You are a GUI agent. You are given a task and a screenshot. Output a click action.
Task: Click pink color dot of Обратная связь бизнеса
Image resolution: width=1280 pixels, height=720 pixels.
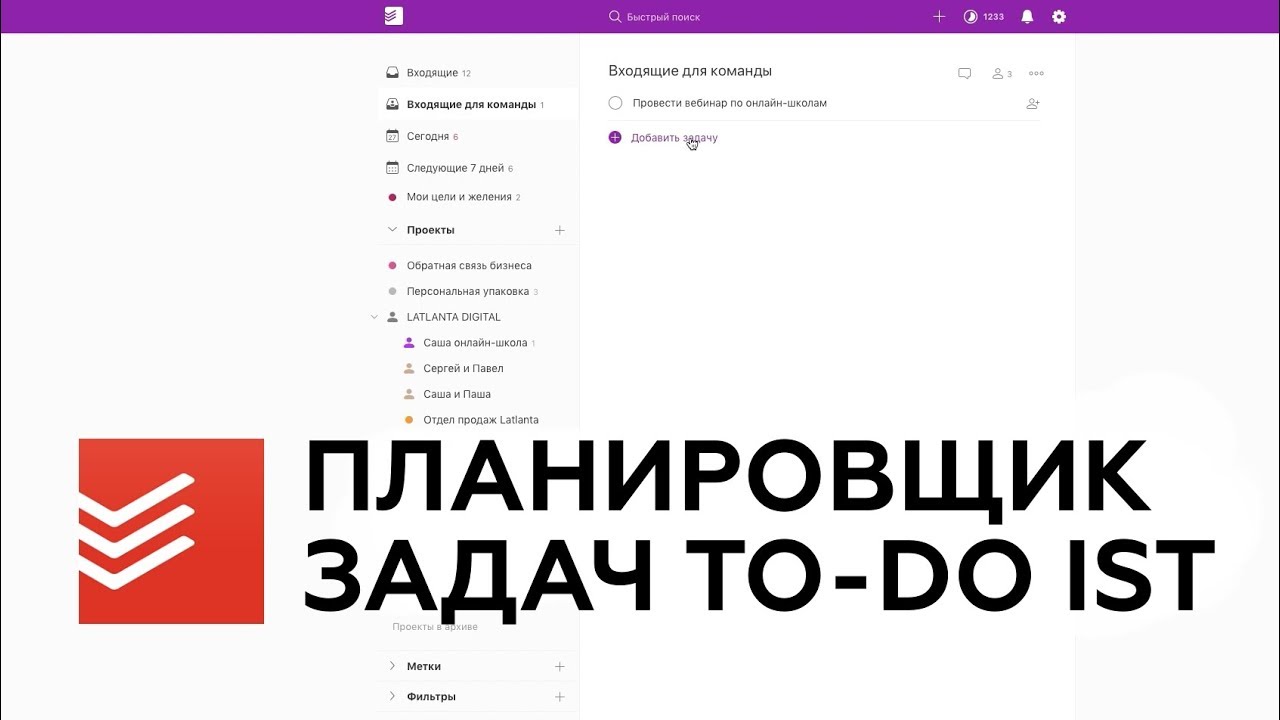(x=393, y=266)
